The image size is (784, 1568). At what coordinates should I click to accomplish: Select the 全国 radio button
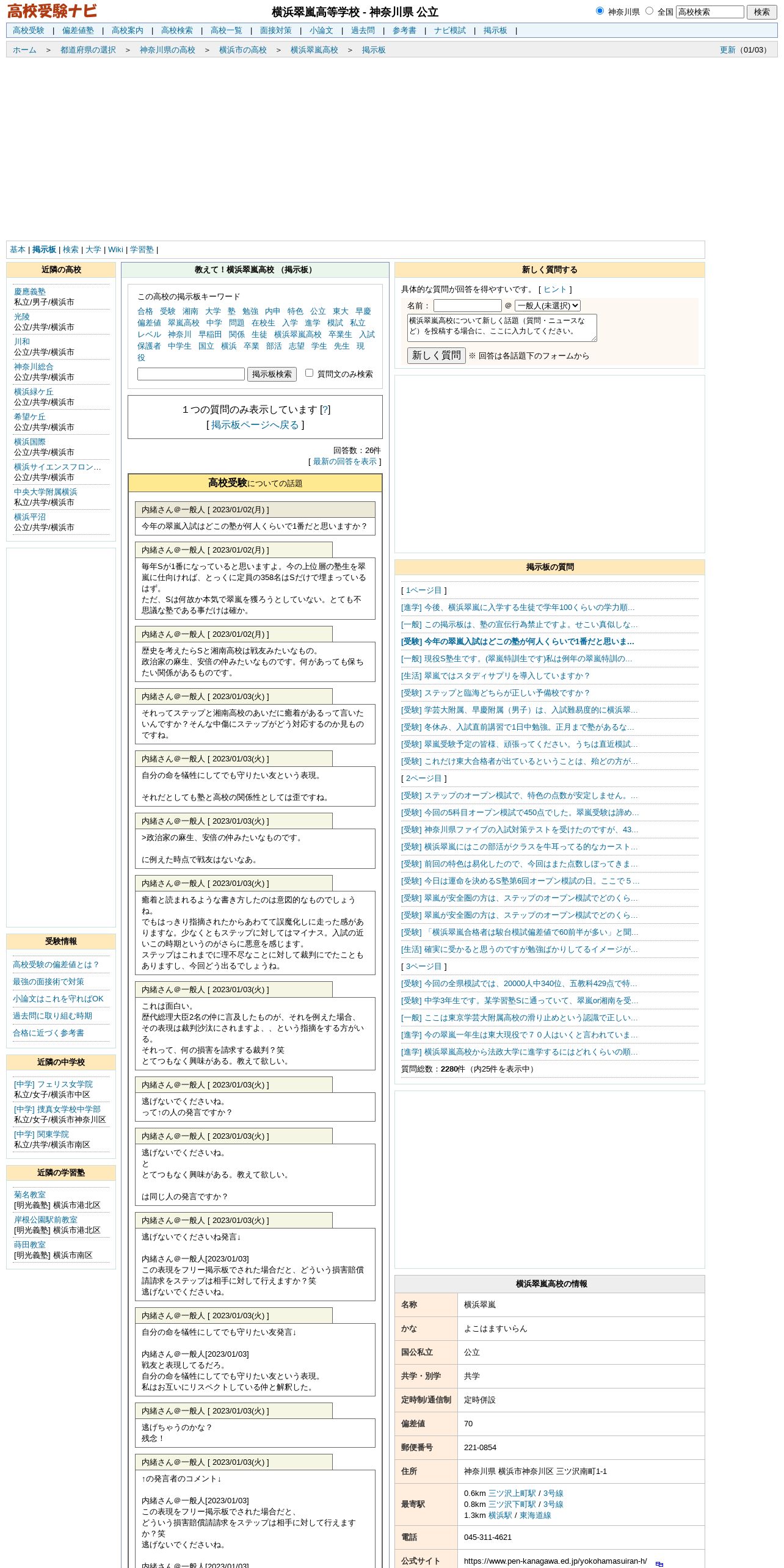649,11
